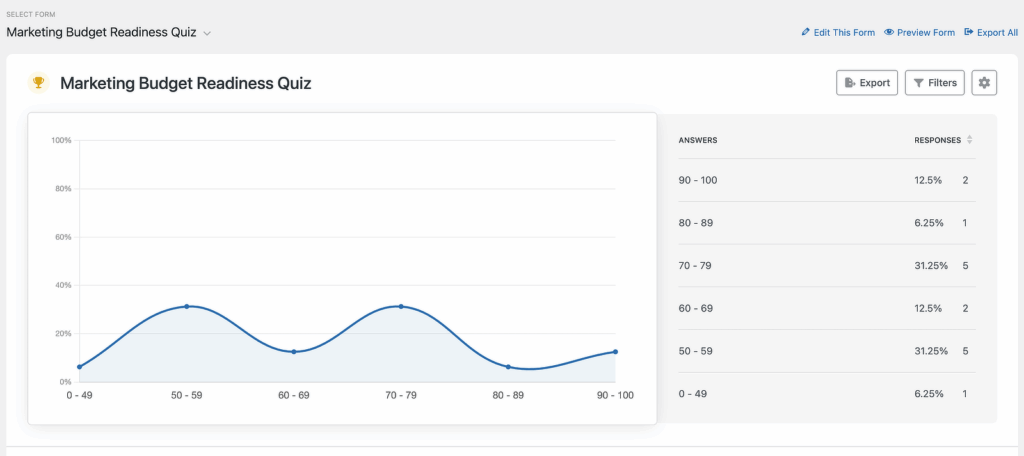Click the pencil icon beside Edit This Form
1024x456 pixels.
pos(806,33)
